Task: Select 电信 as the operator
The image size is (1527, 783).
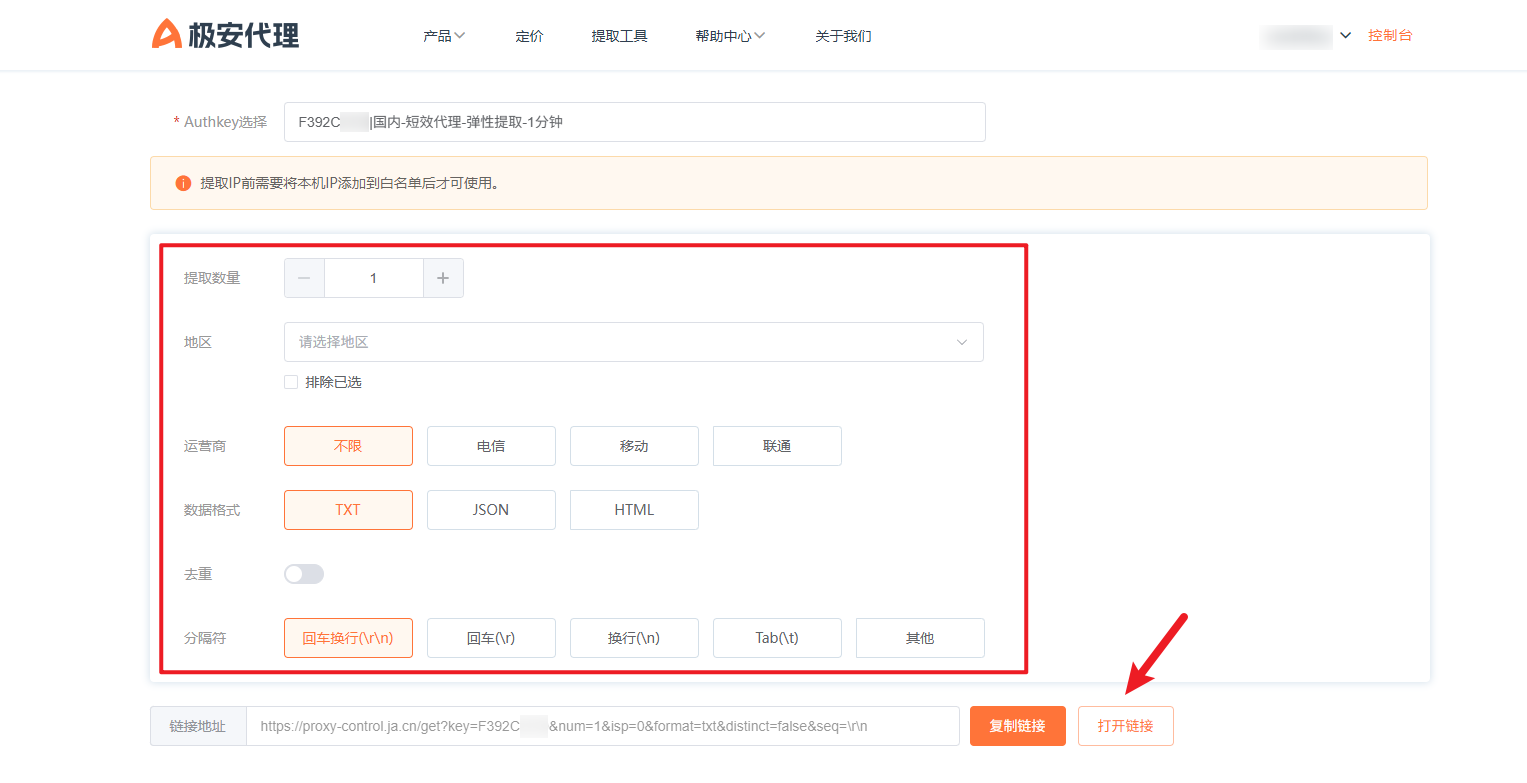Action: click(x=491, y=446)
